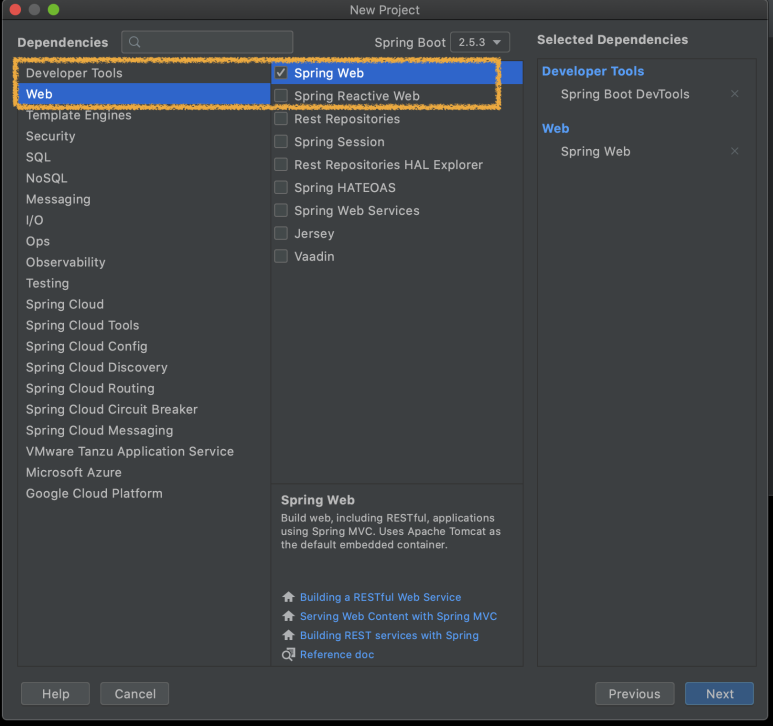Tick the Spring Session checkbox
Viewport: 773px width, 726px height.
tap(281, 141)
